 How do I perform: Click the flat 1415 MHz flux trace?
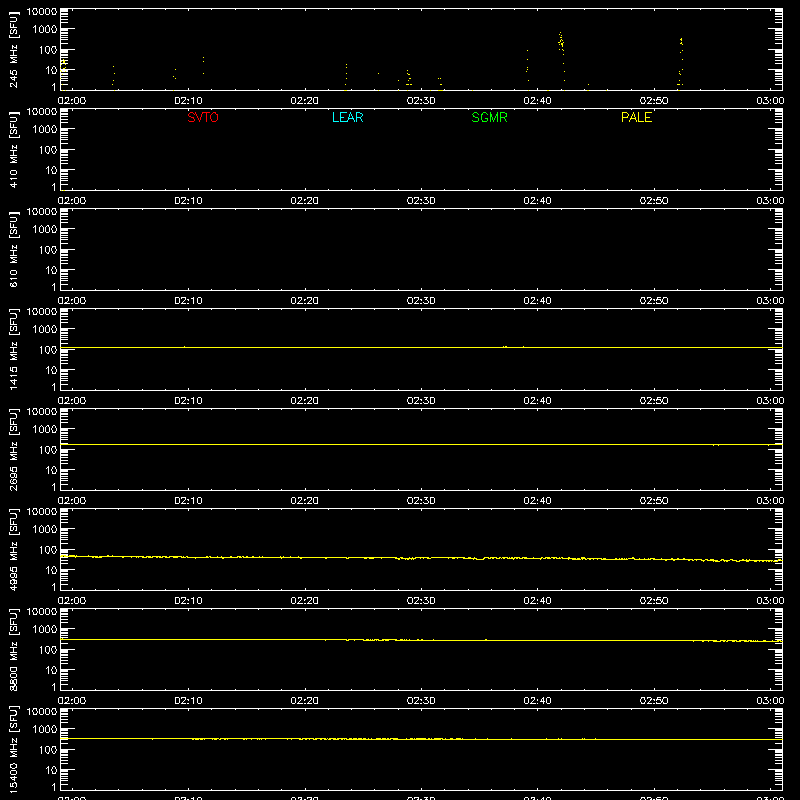coord(421,347)
